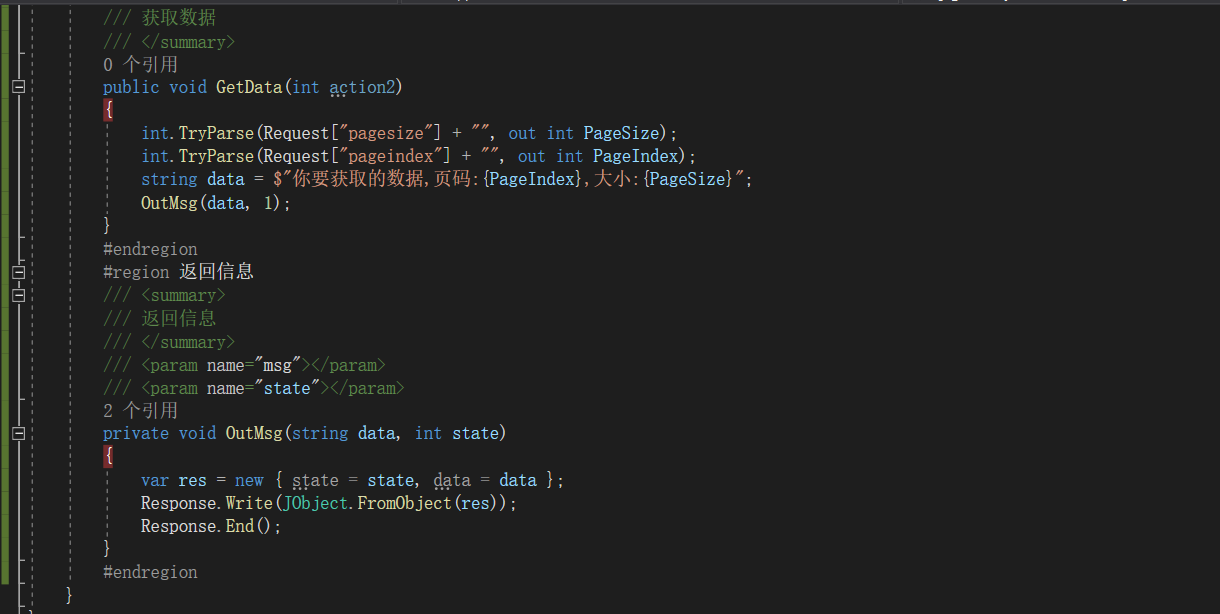Click the GetData method name
Image resolution: width=1220 pixels, height=614 pixels.
click(x=250, y=87)
